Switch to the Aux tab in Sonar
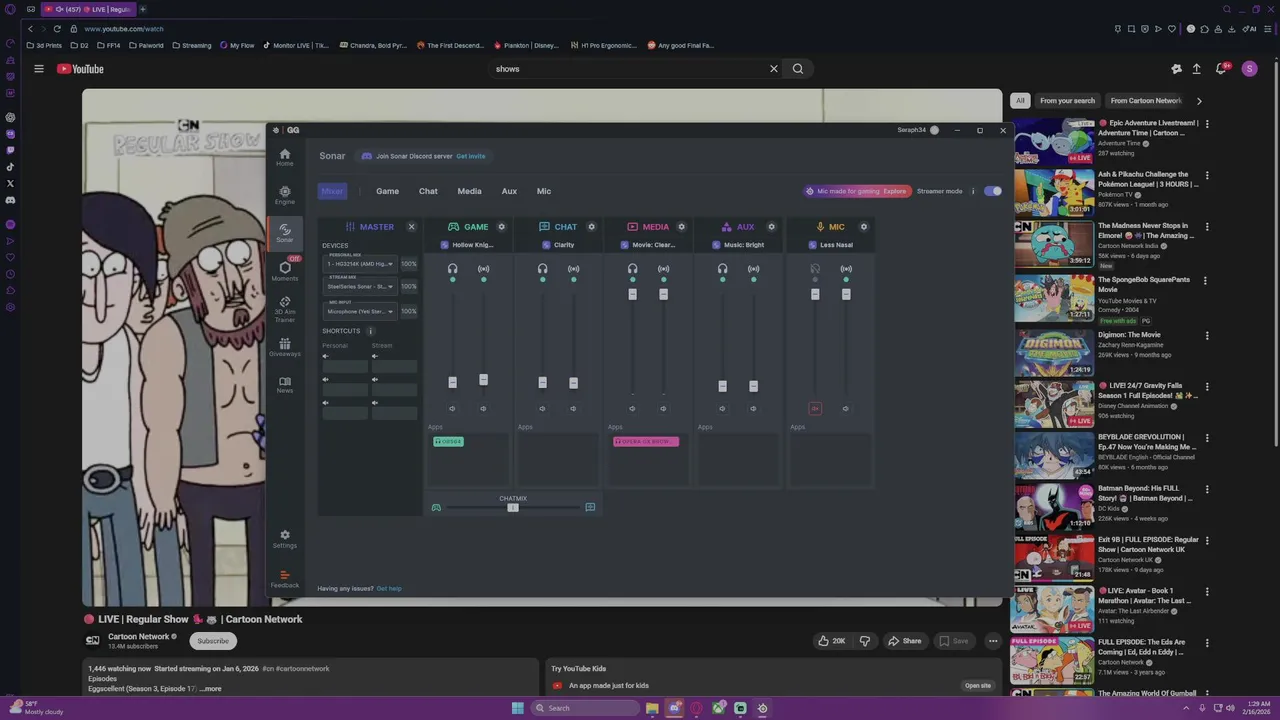This screenshot has width=1280, height=720. 509,191
